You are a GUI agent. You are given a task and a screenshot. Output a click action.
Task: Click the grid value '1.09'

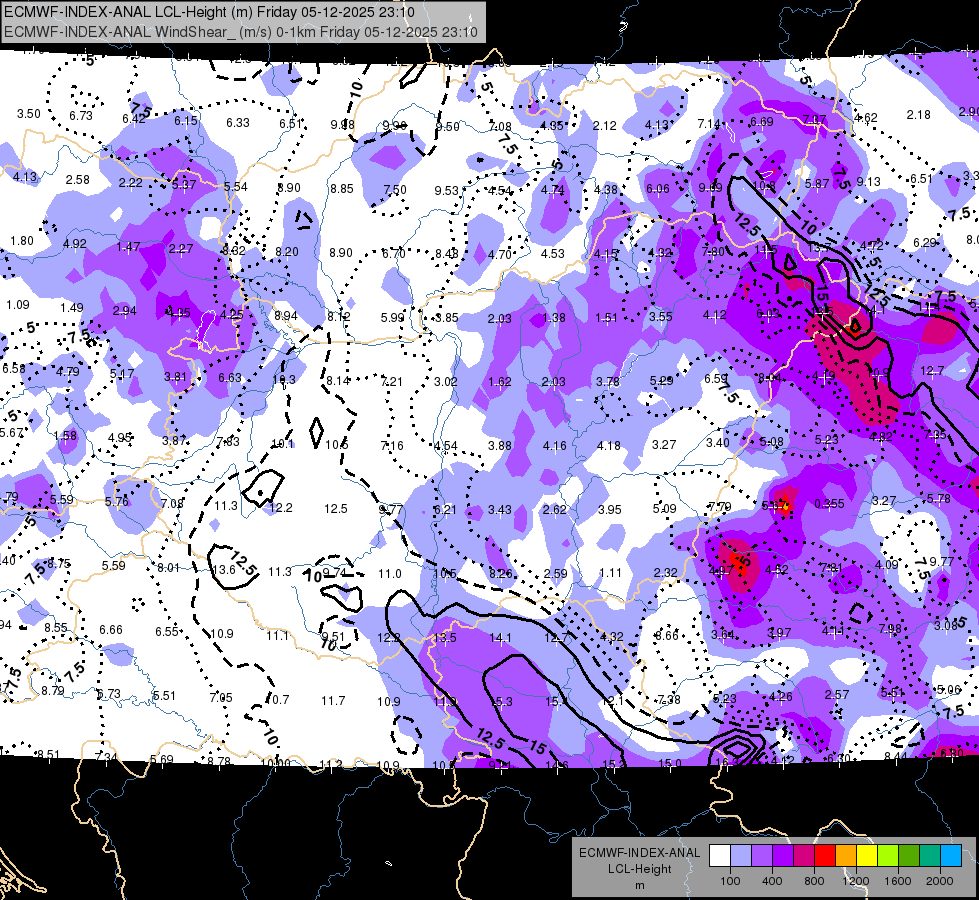pyautogui.click(x=18, y=305)
